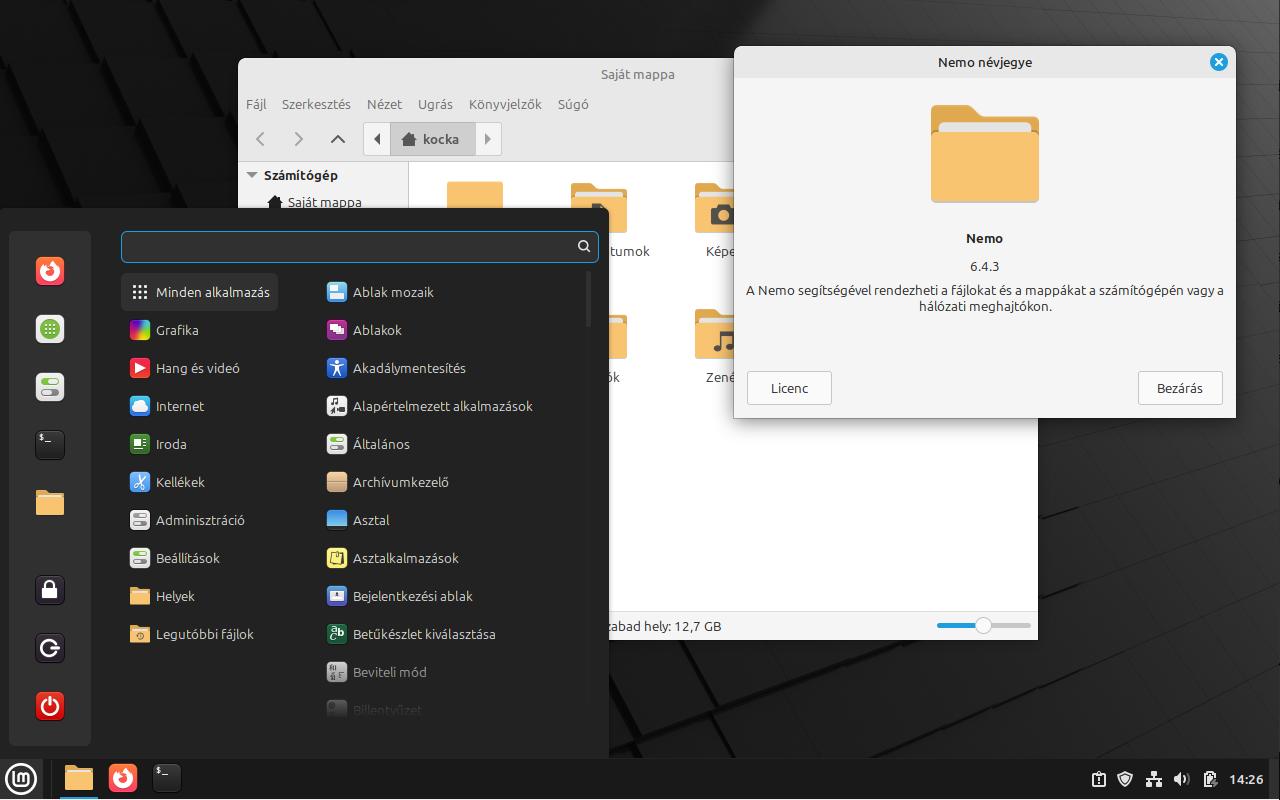Open the Nézet menu
This screenshot has height=800, width=1280.
(384, 104)
